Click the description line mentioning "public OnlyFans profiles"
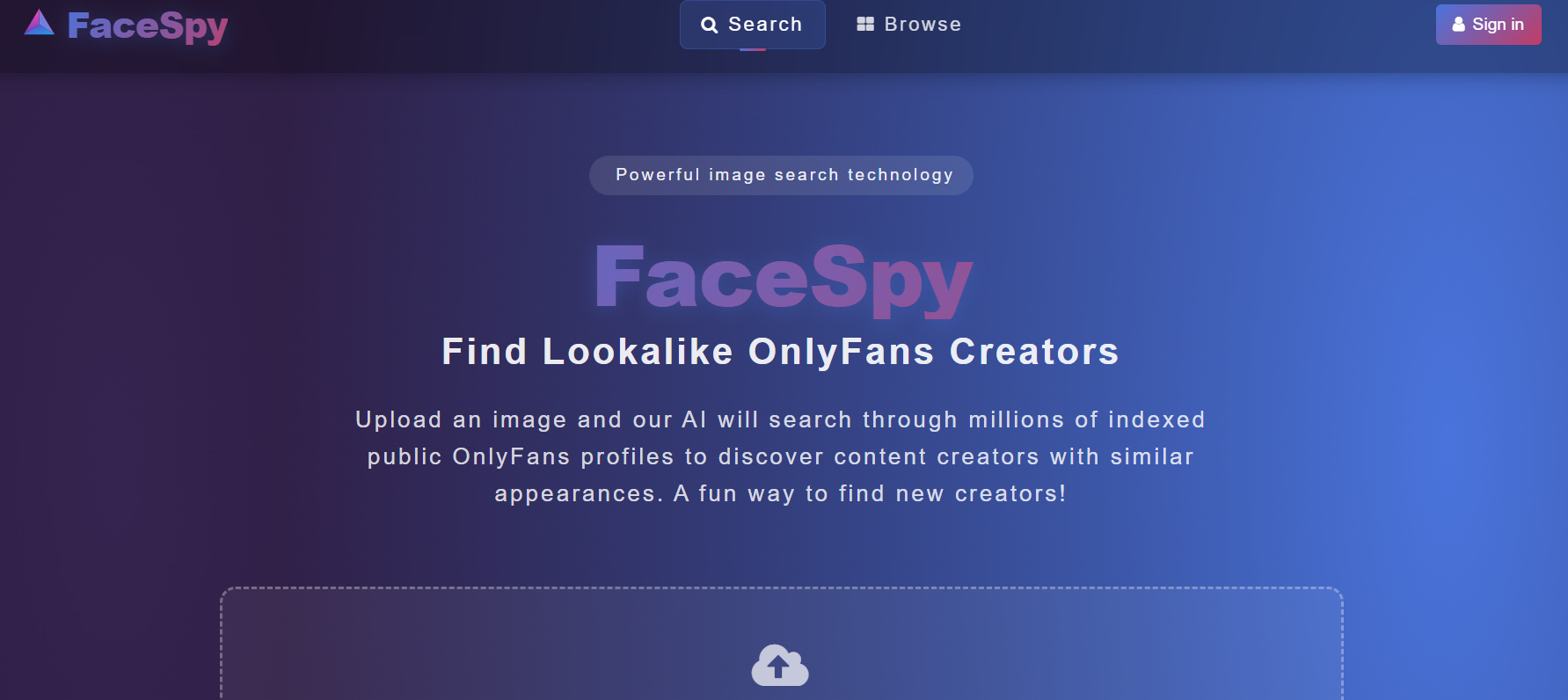This screenshot has width=1568, height=700. [x=780, y=457]
